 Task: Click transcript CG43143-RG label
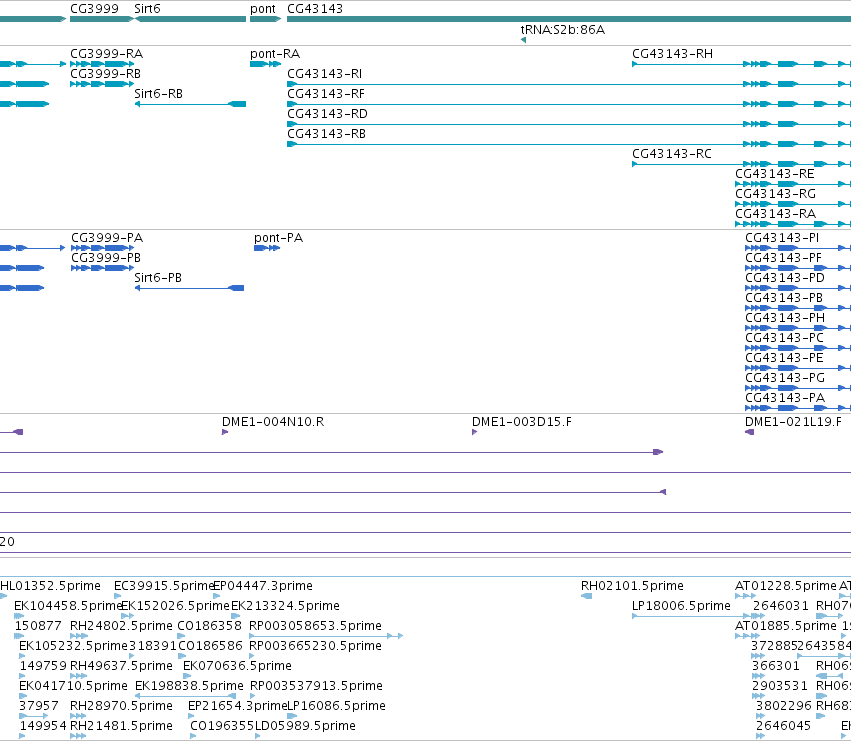pos(776,194)
